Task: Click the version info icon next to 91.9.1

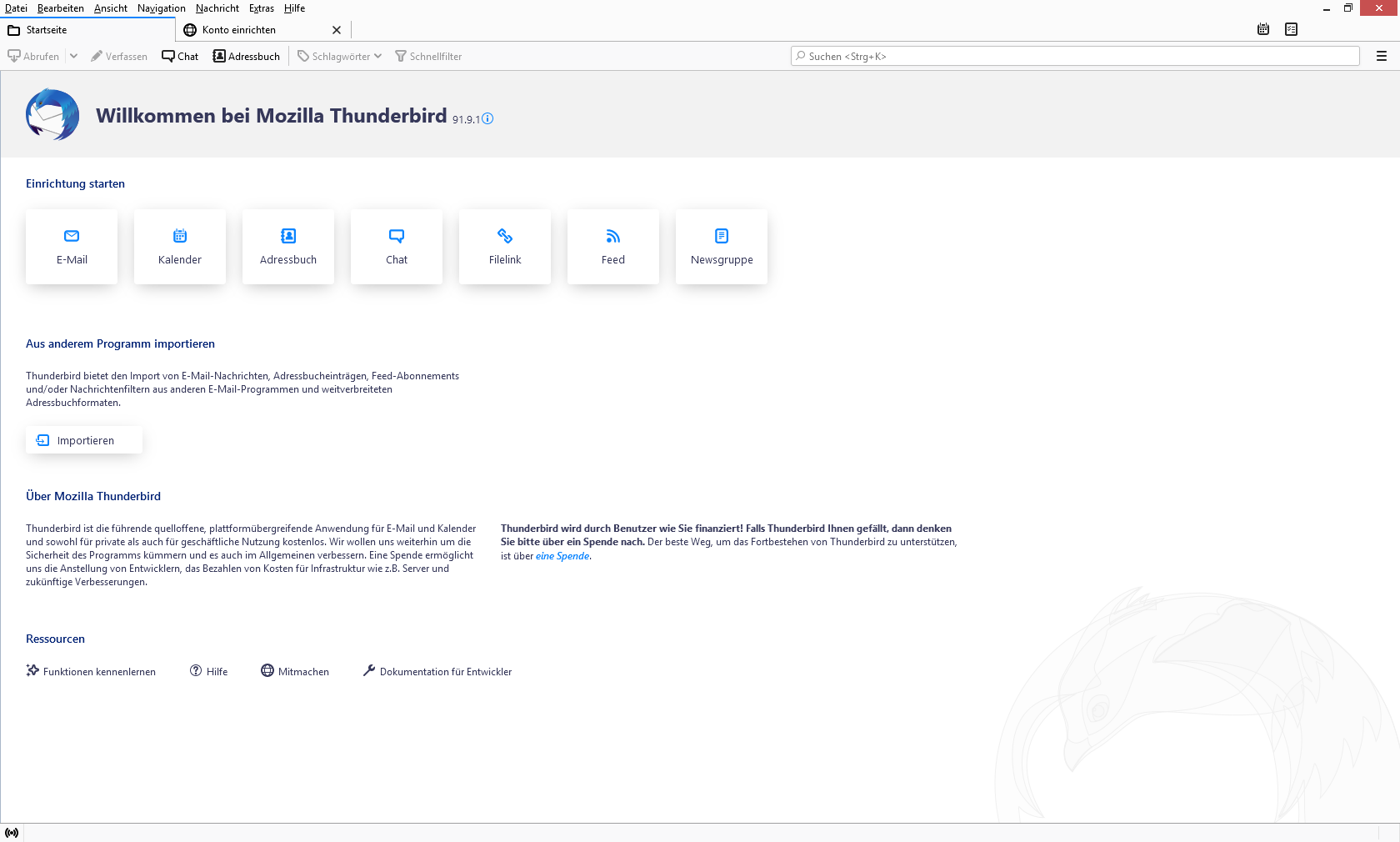Action: [x=487, y=118]
